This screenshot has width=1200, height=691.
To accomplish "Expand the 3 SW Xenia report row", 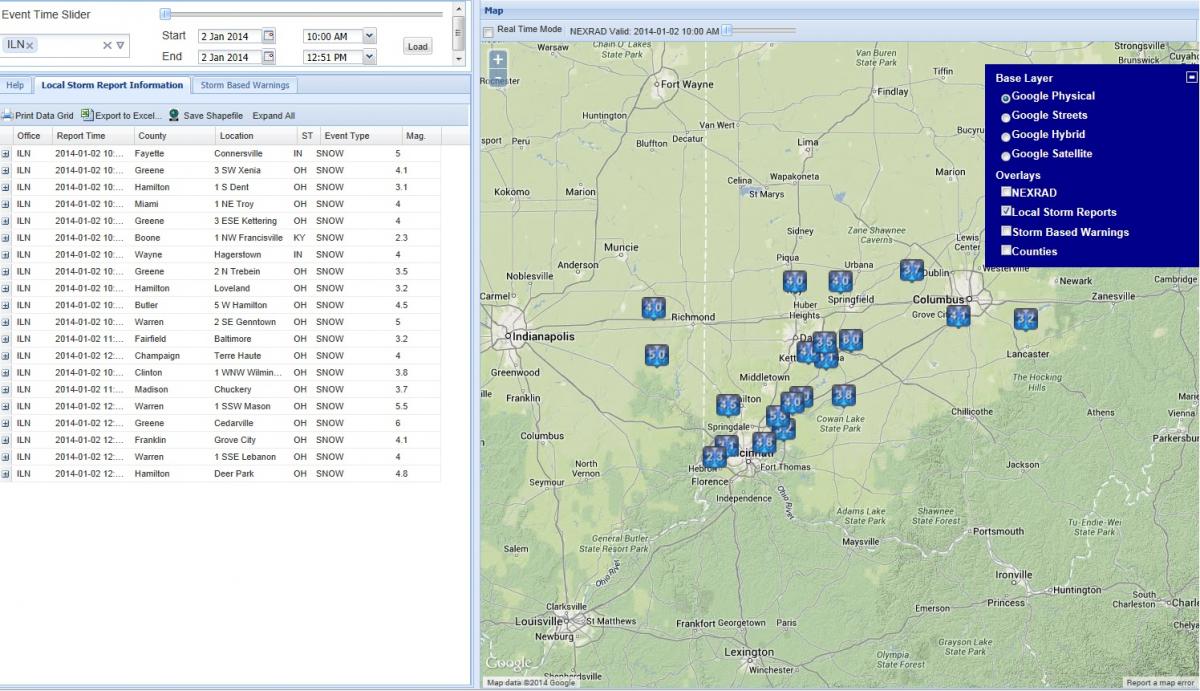I will pos(5,171).
